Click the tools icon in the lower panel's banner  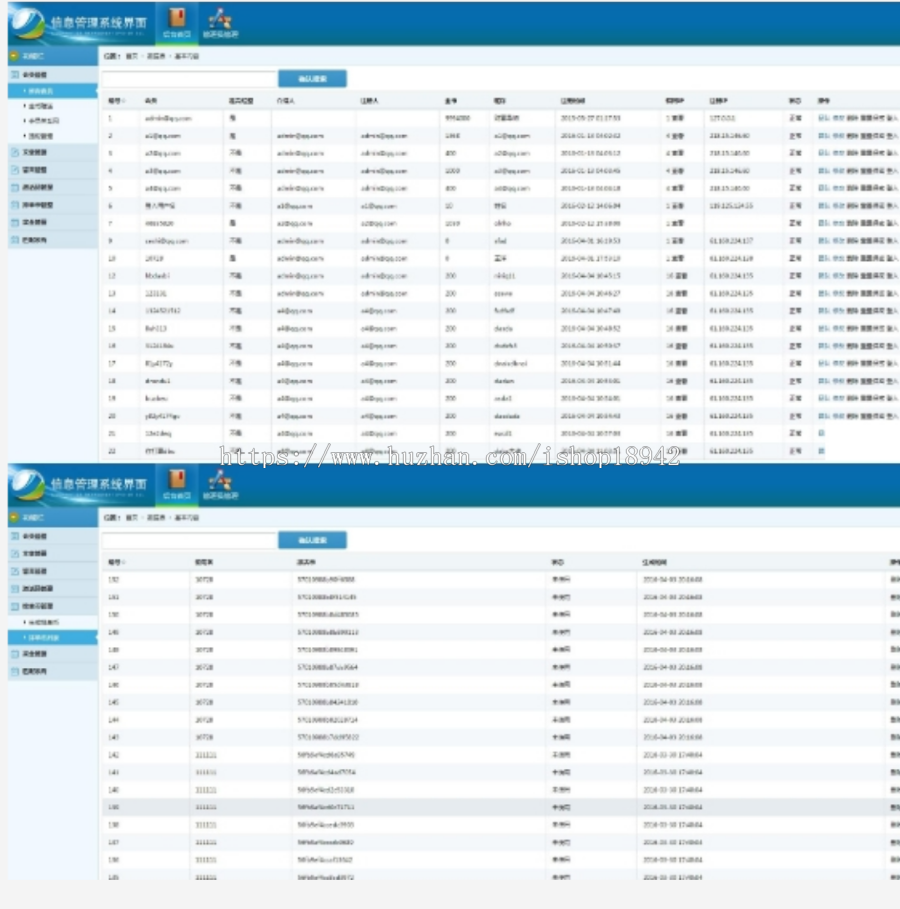point(220,480)
